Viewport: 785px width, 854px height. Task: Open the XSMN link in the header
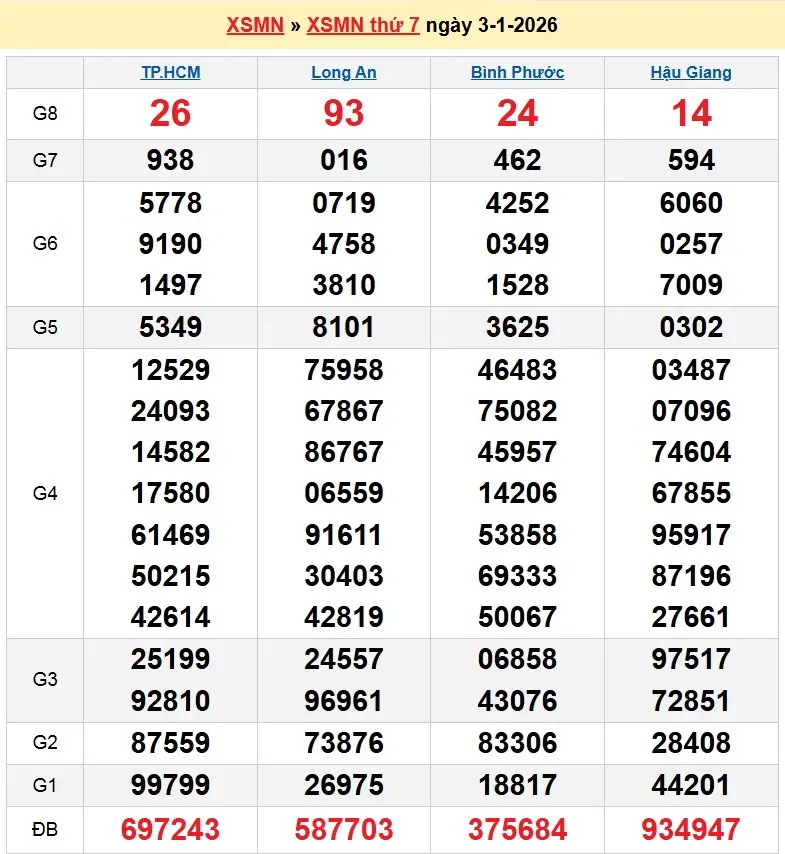(255, 25)
